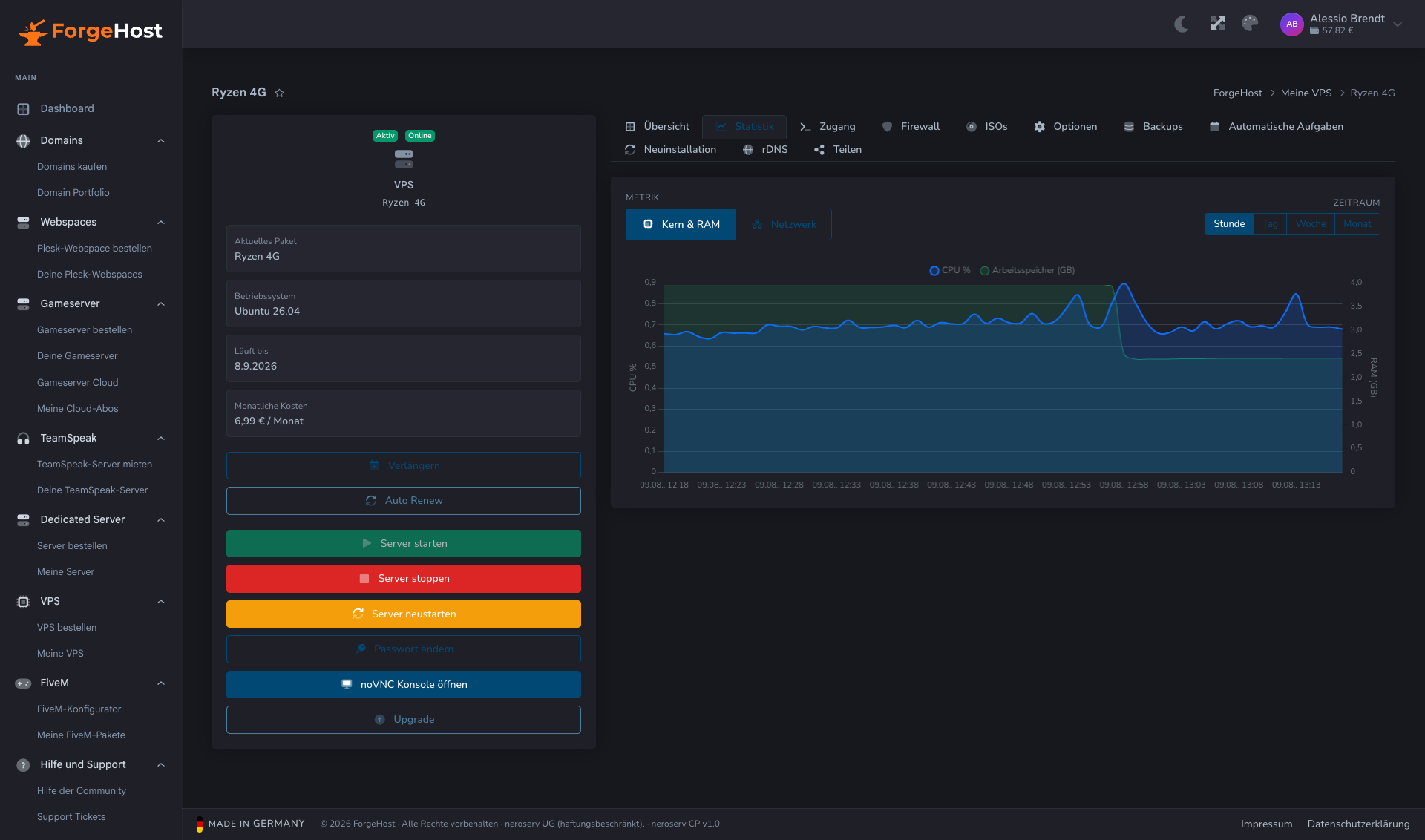Switch metric to Netzwerk
Image resolution: width=1425 pixels, height=840 pixels.
[783, 224]
